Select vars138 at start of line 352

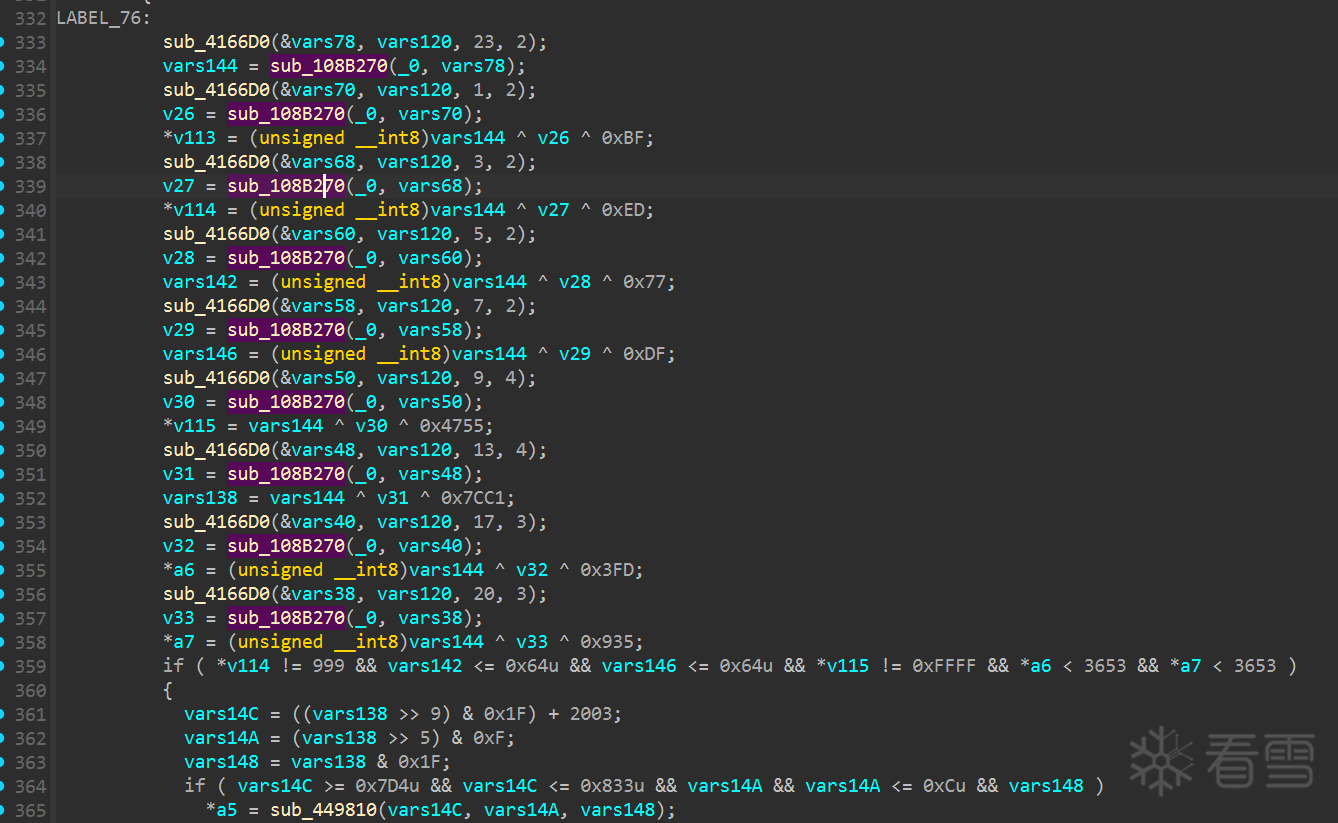(x=200, y=498)
